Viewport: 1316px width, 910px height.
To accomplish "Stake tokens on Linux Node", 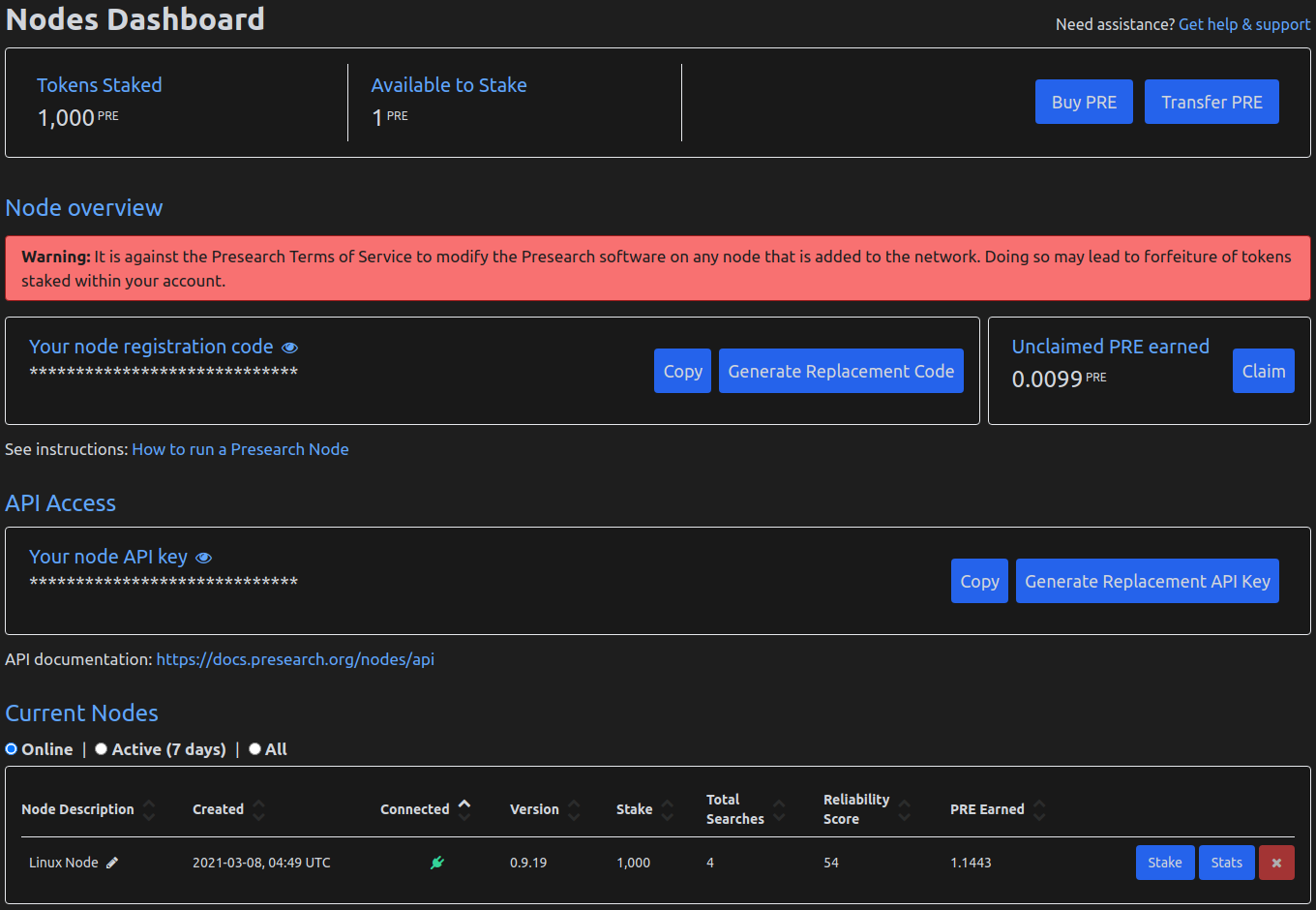I will [x=1165, y=863].
